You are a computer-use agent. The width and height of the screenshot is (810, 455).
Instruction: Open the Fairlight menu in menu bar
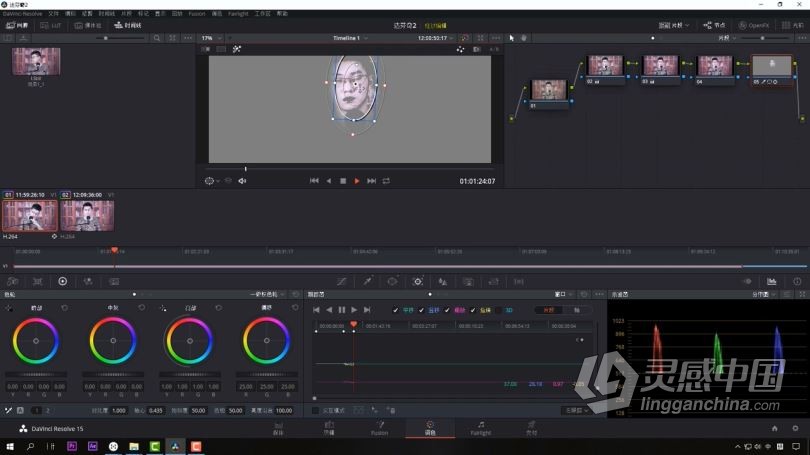click(x=238, y=13)
